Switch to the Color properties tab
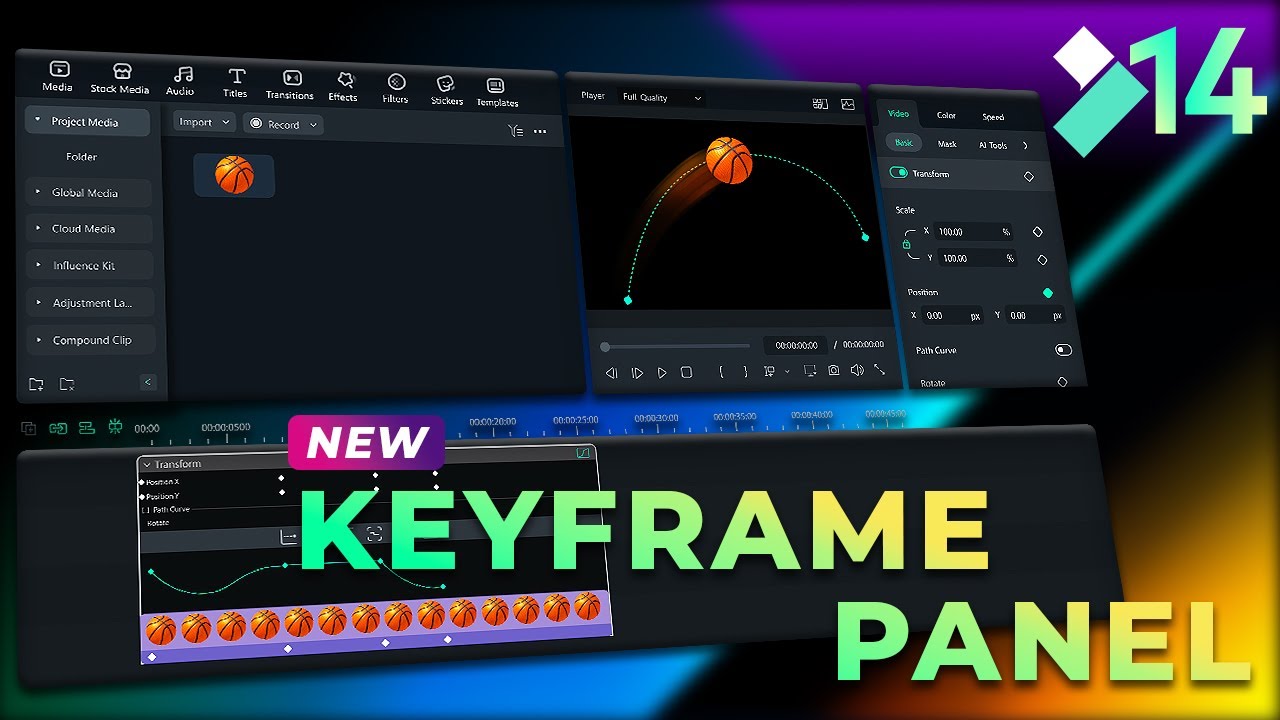 point(946,115)
